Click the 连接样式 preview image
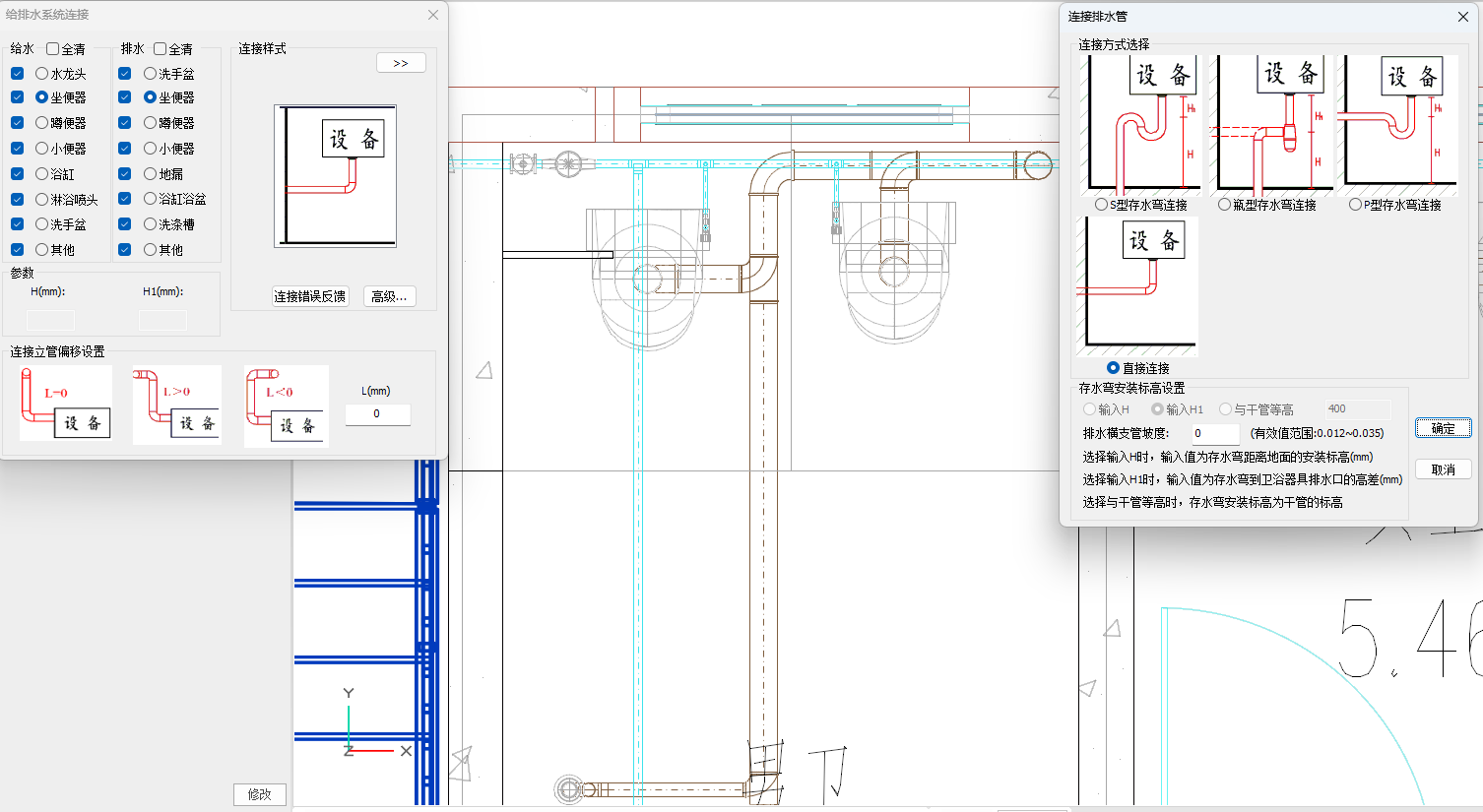 click(335, 176)
